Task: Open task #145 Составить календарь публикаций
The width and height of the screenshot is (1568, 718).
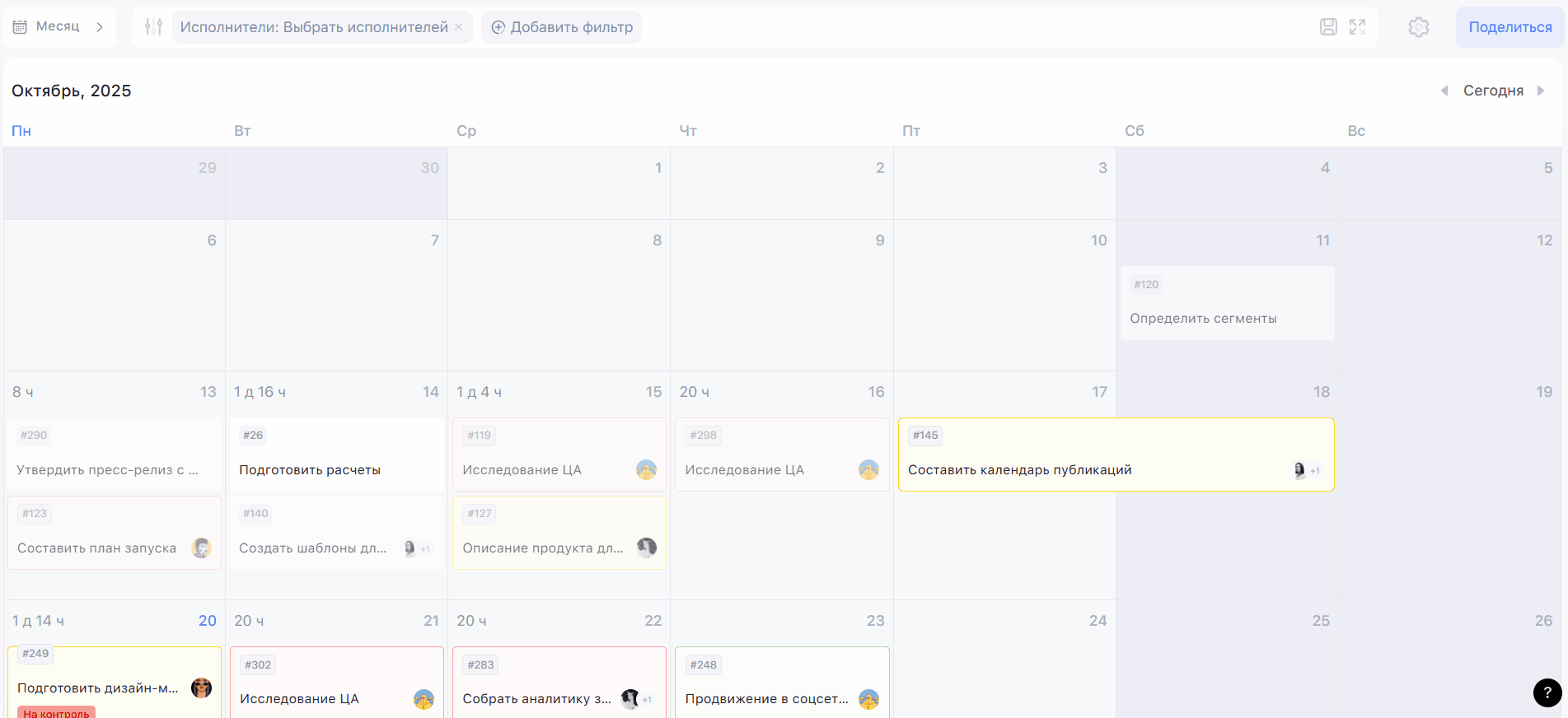Action: click(x=1019, y=469)
